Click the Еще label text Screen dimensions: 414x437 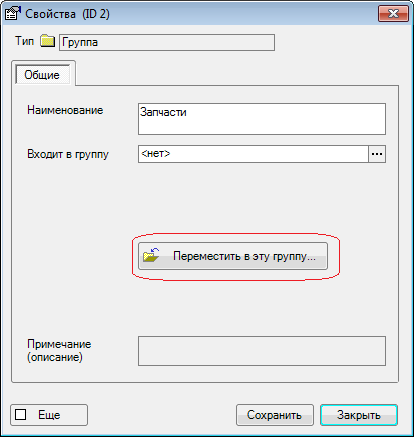click(x=49, y=415)
